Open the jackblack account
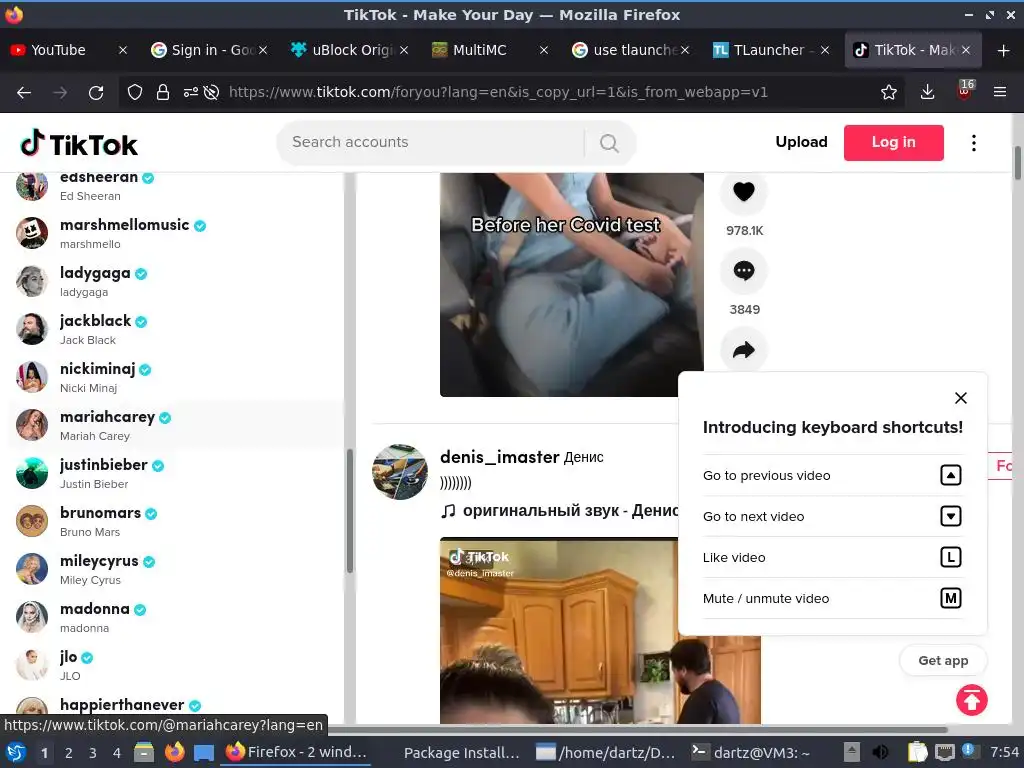This screenshot has width=1024, height=768. [x=175, y=329]
